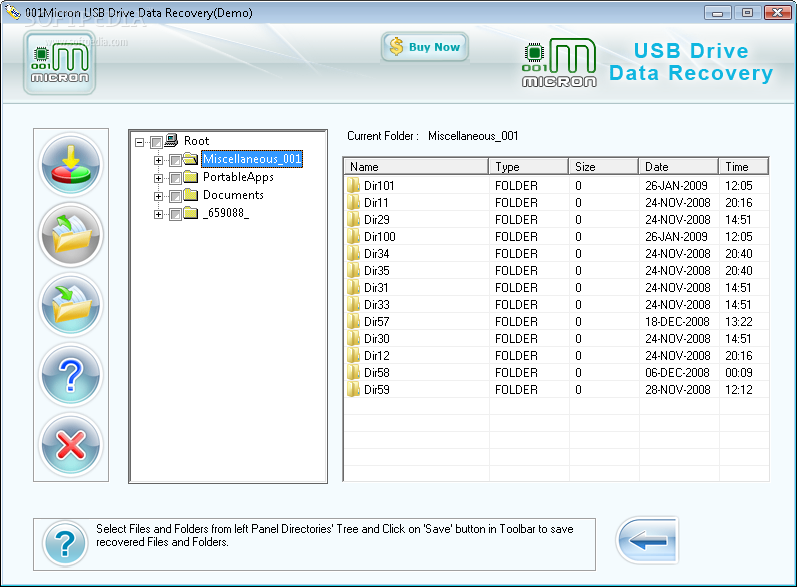
Task: Sort list by Date column header
Action: pos(678,167)
